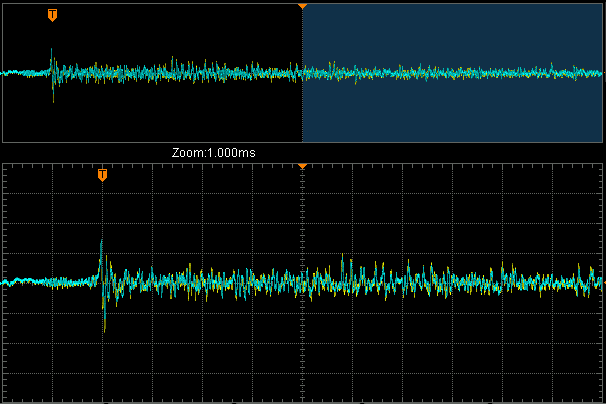Select the orange center marker atop zoomed graticule

click(302, 166)
